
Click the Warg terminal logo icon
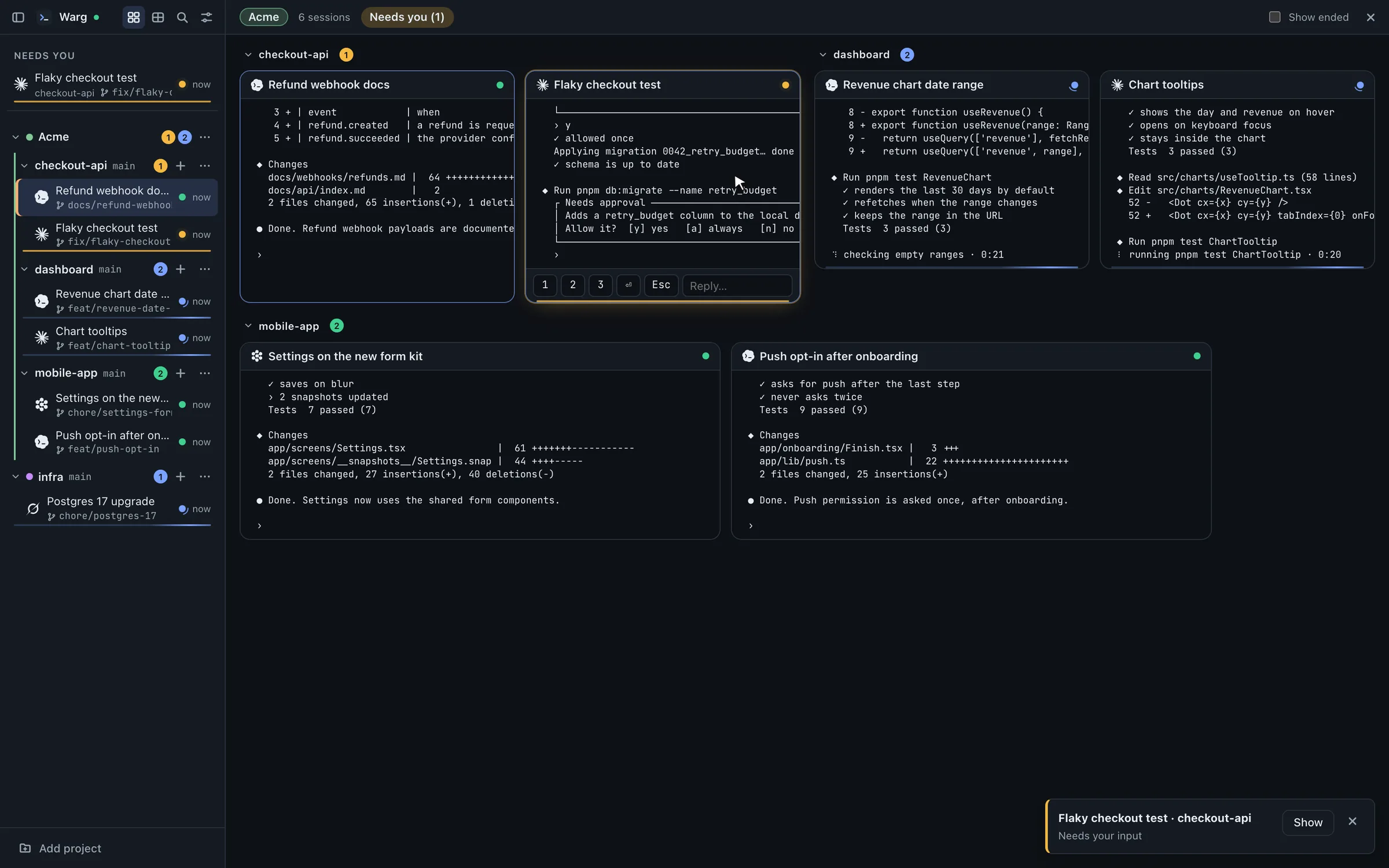click(44, 17)
